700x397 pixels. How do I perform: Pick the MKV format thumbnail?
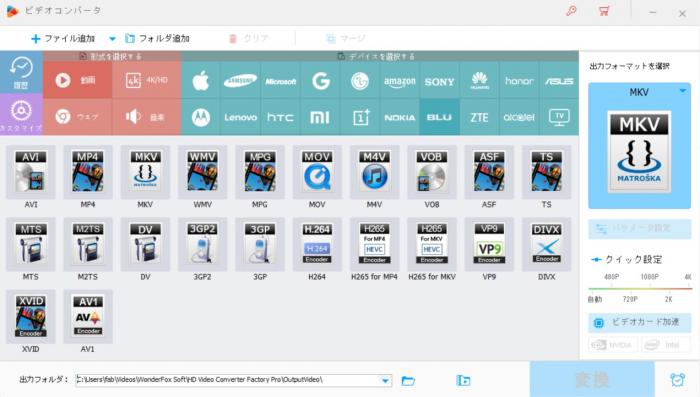click(145, 172)
